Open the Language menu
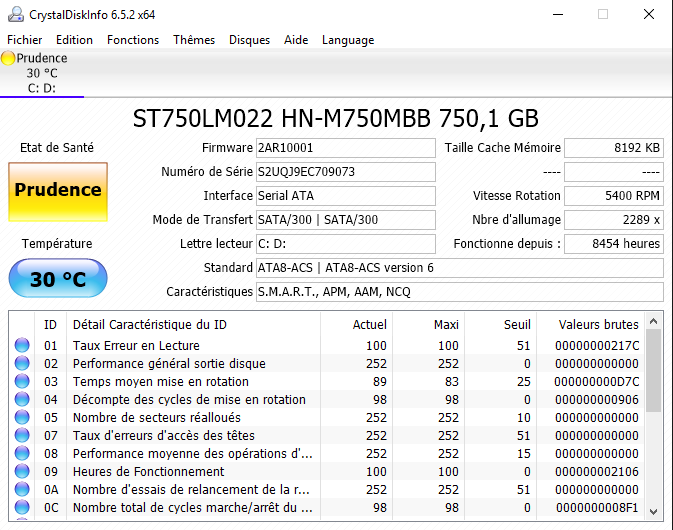This screenshot has width=673, height=530. [x=348, y=40]
